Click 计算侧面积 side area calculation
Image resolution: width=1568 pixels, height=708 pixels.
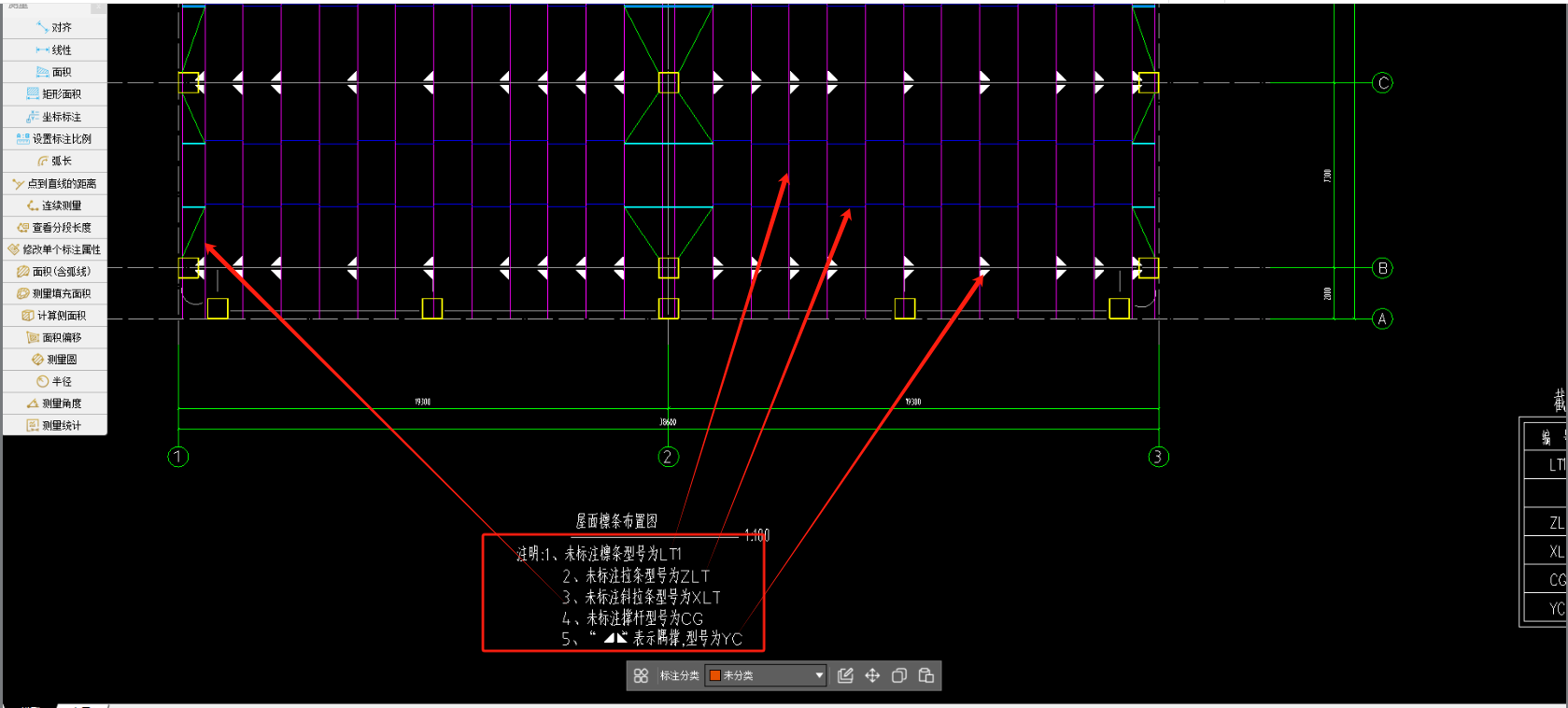point(54,316)
